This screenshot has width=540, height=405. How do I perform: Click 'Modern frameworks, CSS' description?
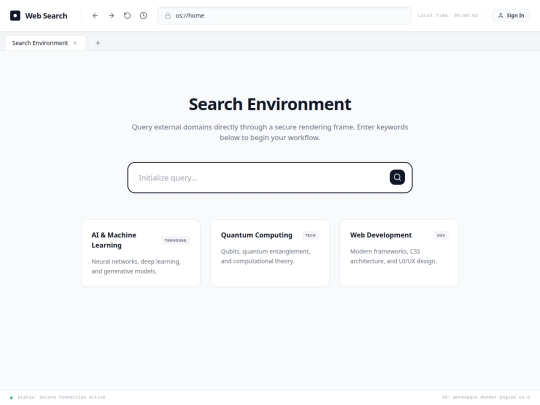(x=393, y=256)
